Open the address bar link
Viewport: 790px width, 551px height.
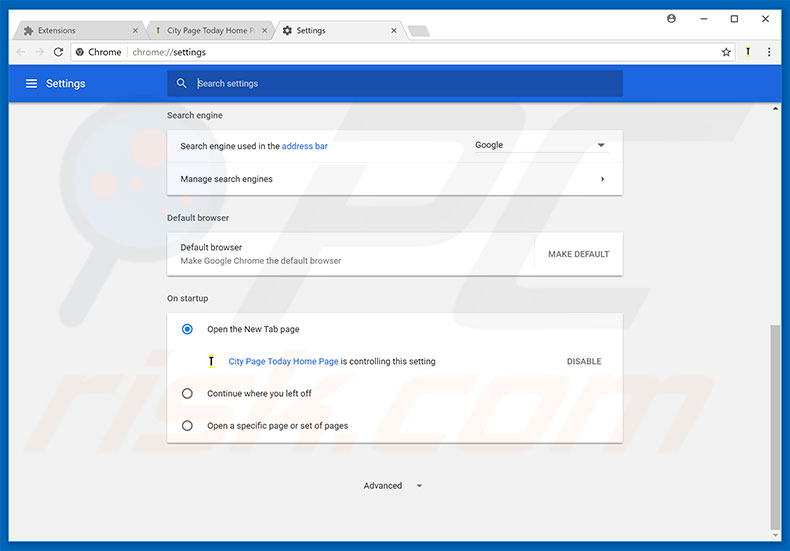[304, 146]
